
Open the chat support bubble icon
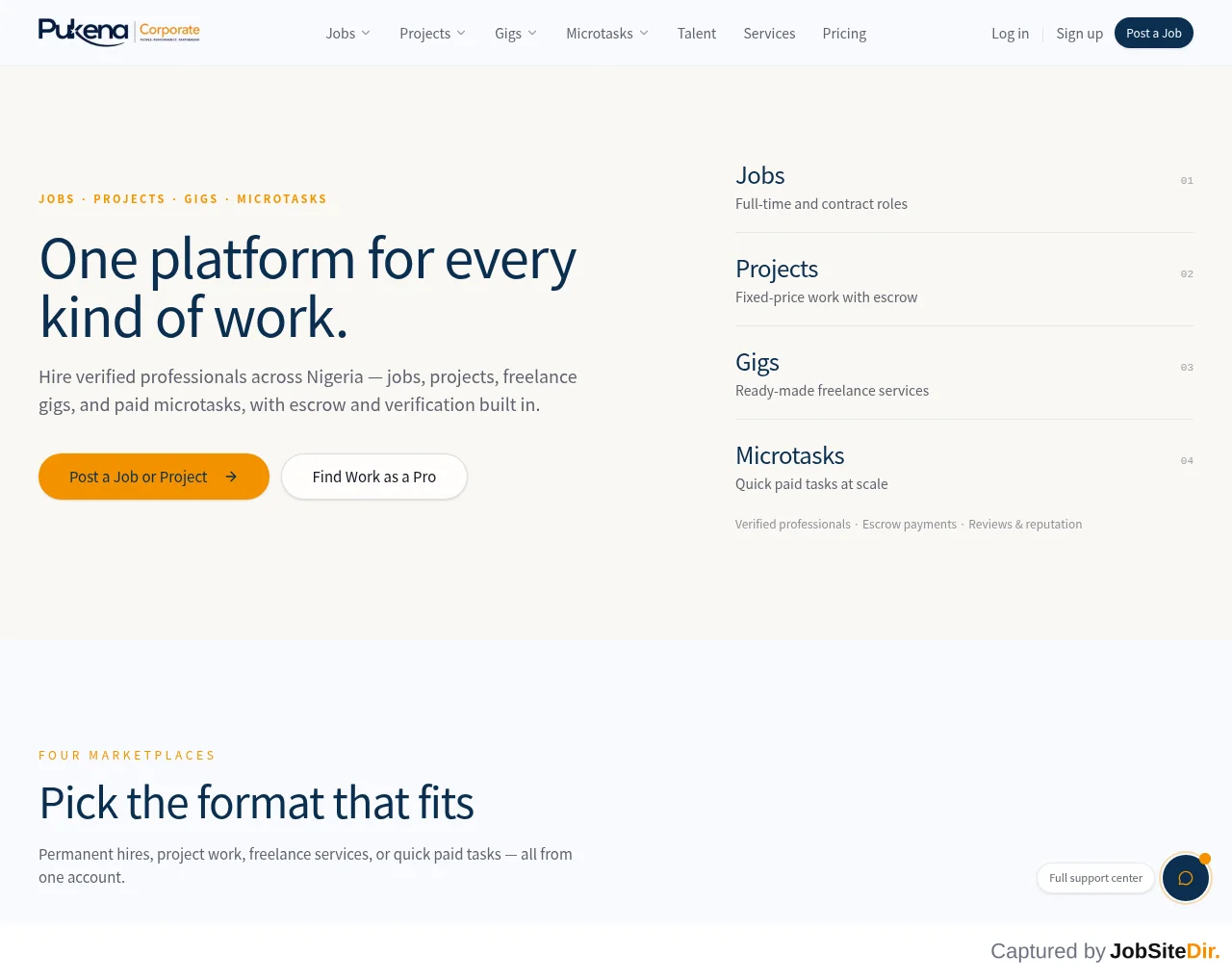1185,878
